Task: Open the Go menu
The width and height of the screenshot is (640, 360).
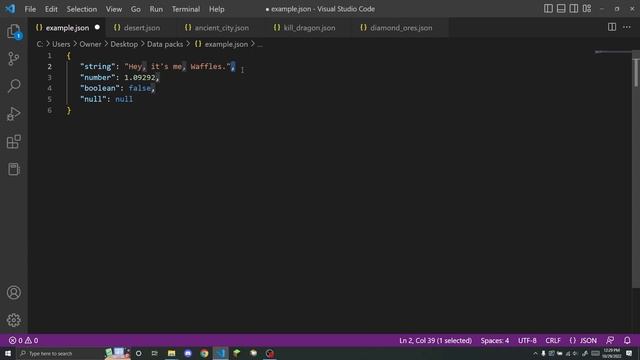Action: pyautogui.click(x=136, y=9)
